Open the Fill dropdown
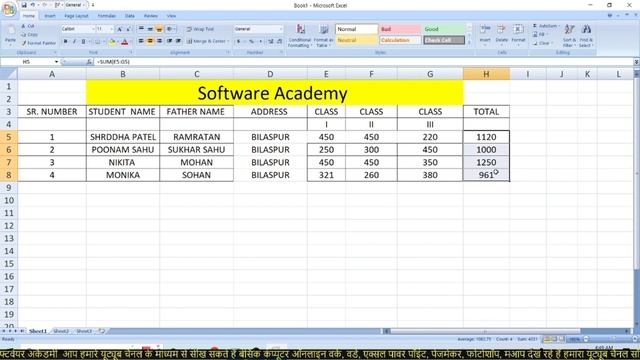This screenshot has height=360, width=640. coord(540,34)
